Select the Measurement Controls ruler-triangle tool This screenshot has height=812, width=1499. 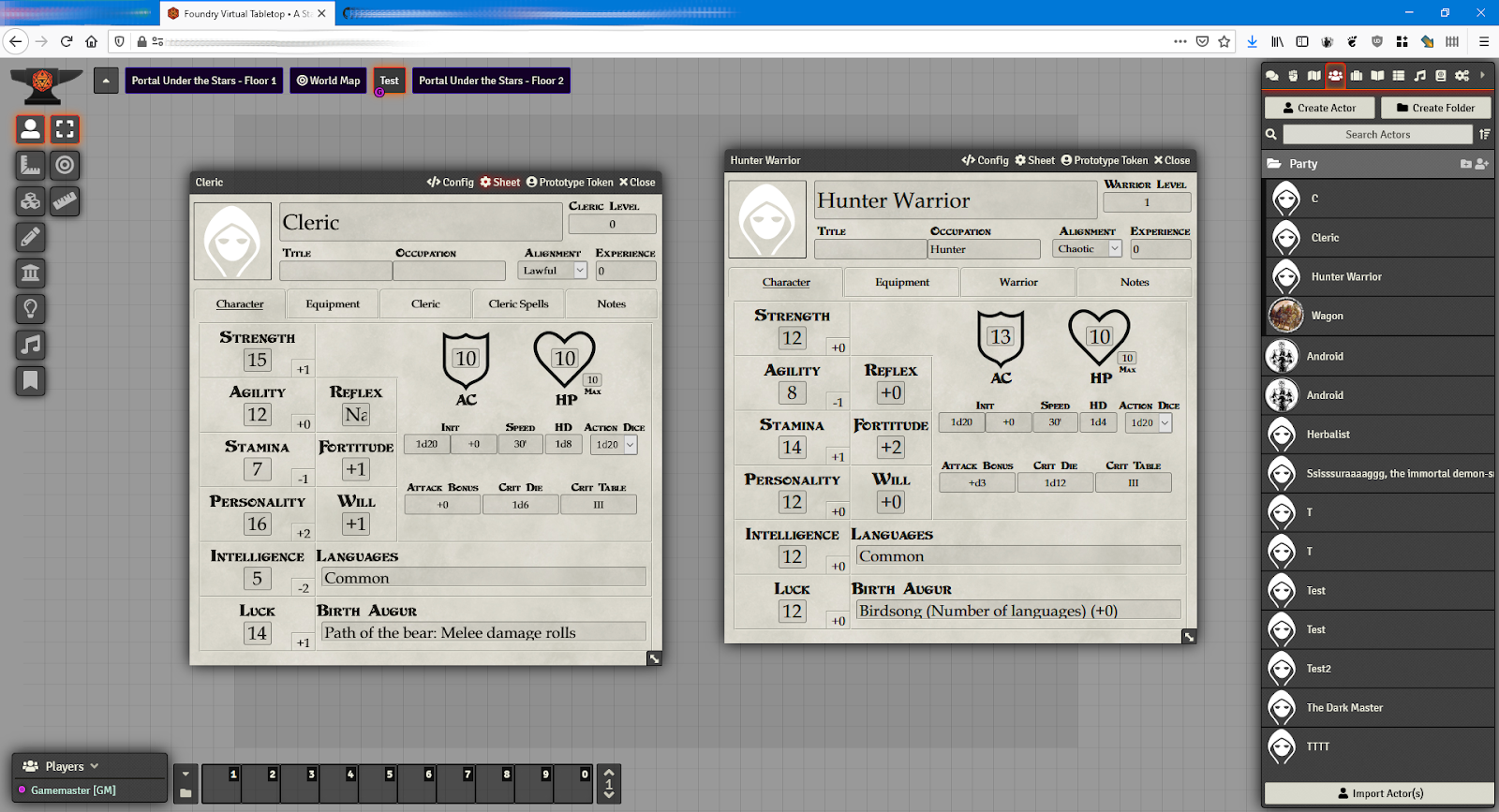tap(30, 166)
